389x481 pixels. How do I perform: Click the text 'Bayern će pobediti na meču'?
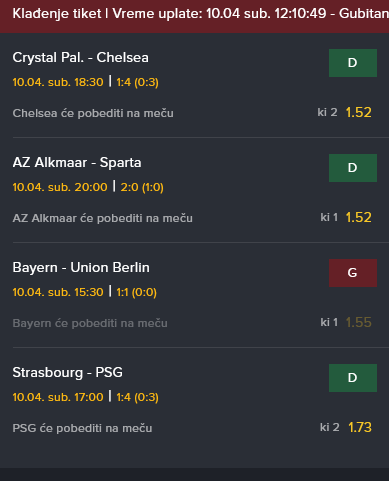[x=90, y=324]
